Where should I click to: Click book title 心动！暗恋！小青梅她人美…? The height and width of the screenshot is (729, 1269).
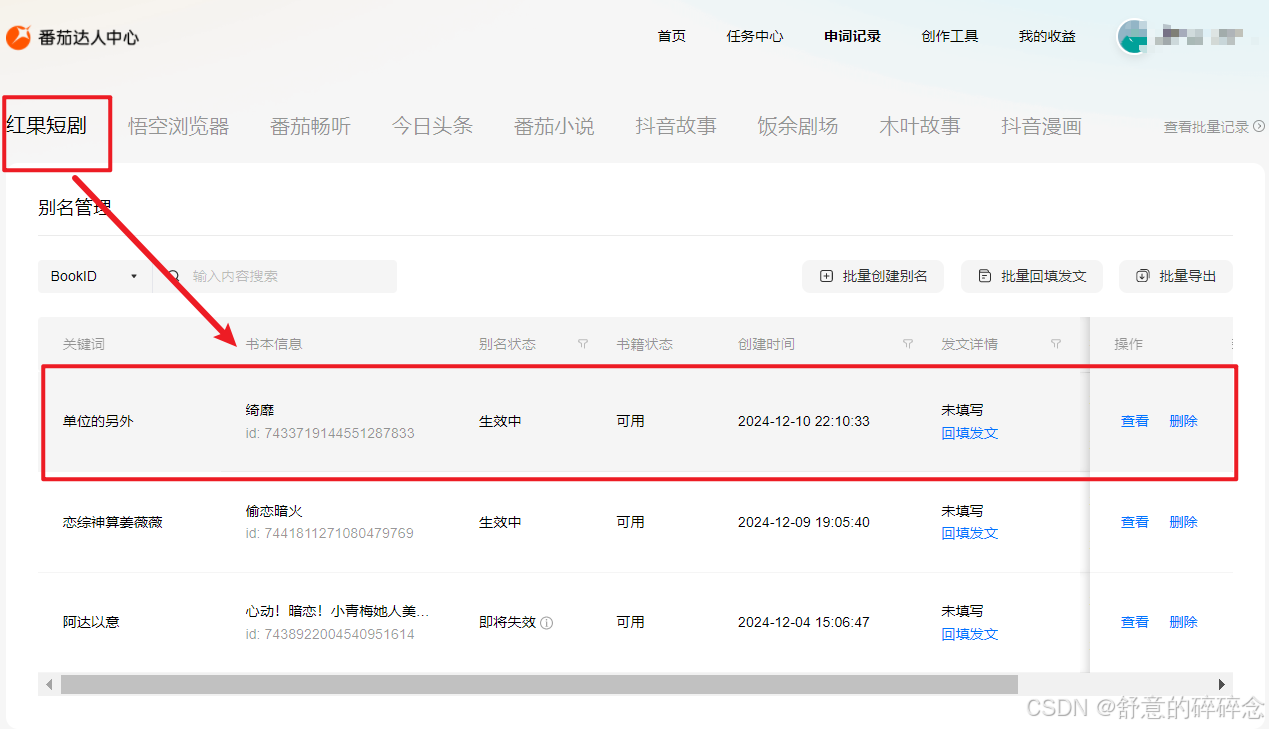[337, 611]
